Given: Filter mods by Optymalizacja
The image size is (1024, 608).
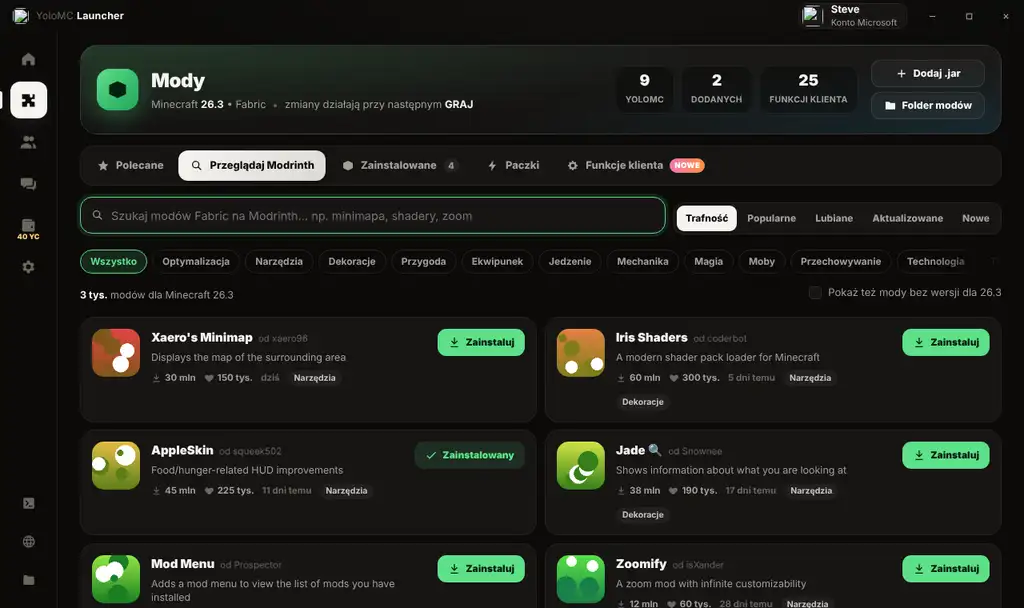Looking at the screenshot, I should point(196,261).
